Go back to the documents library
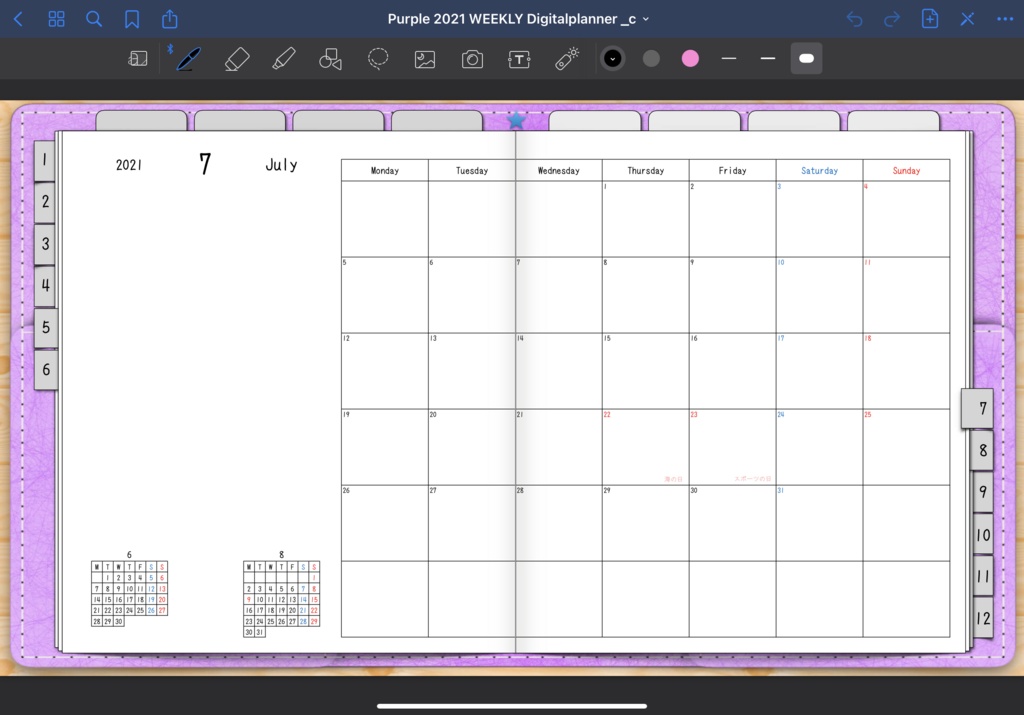The width and height of the screenshot is (1024, 715). [18, 19]
